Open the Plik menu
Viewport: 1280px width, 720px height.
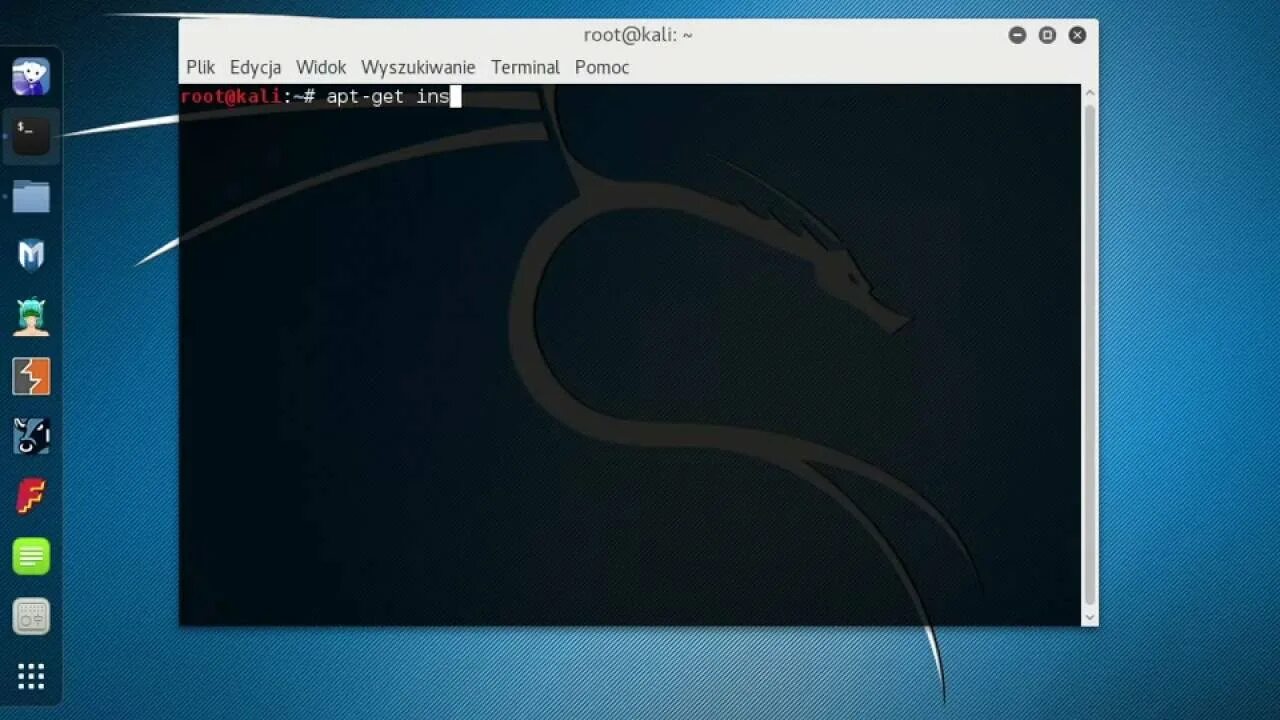click(x=200, y=67)
